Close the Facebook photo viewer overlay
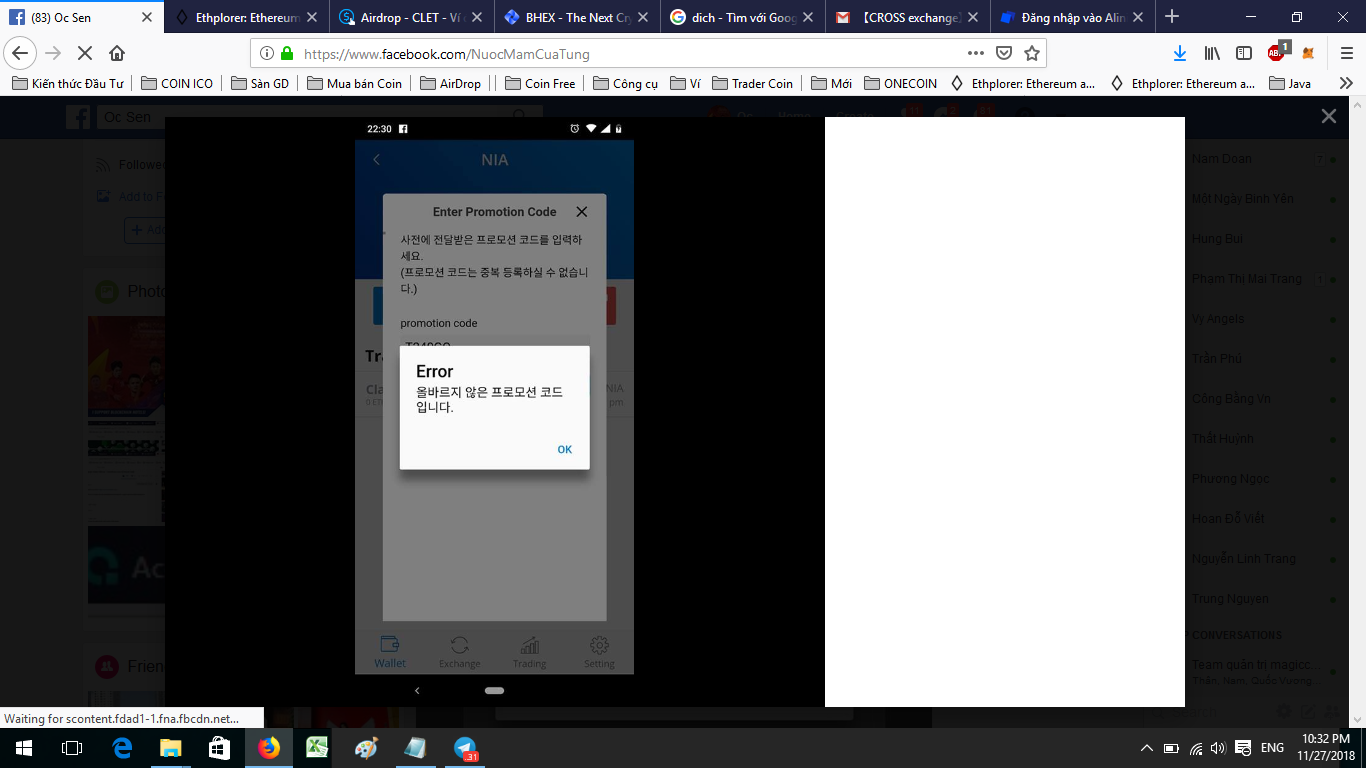 click(1329, 116)
